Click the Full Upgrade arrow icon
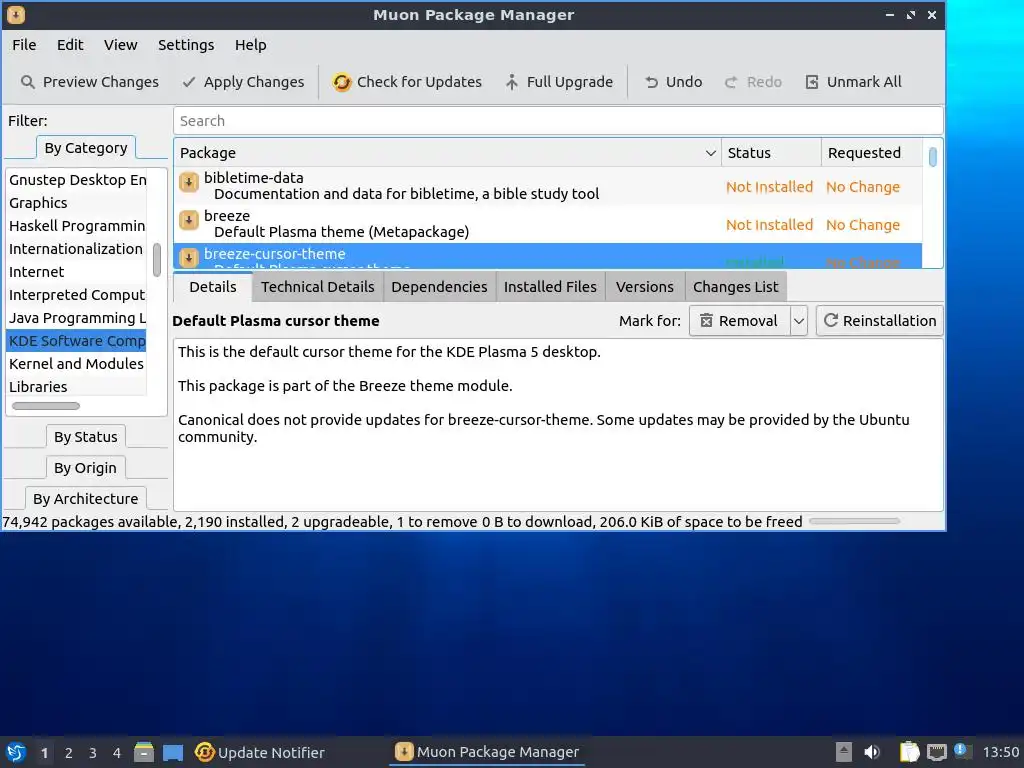 pyautogui.click(x=512, y=82)
